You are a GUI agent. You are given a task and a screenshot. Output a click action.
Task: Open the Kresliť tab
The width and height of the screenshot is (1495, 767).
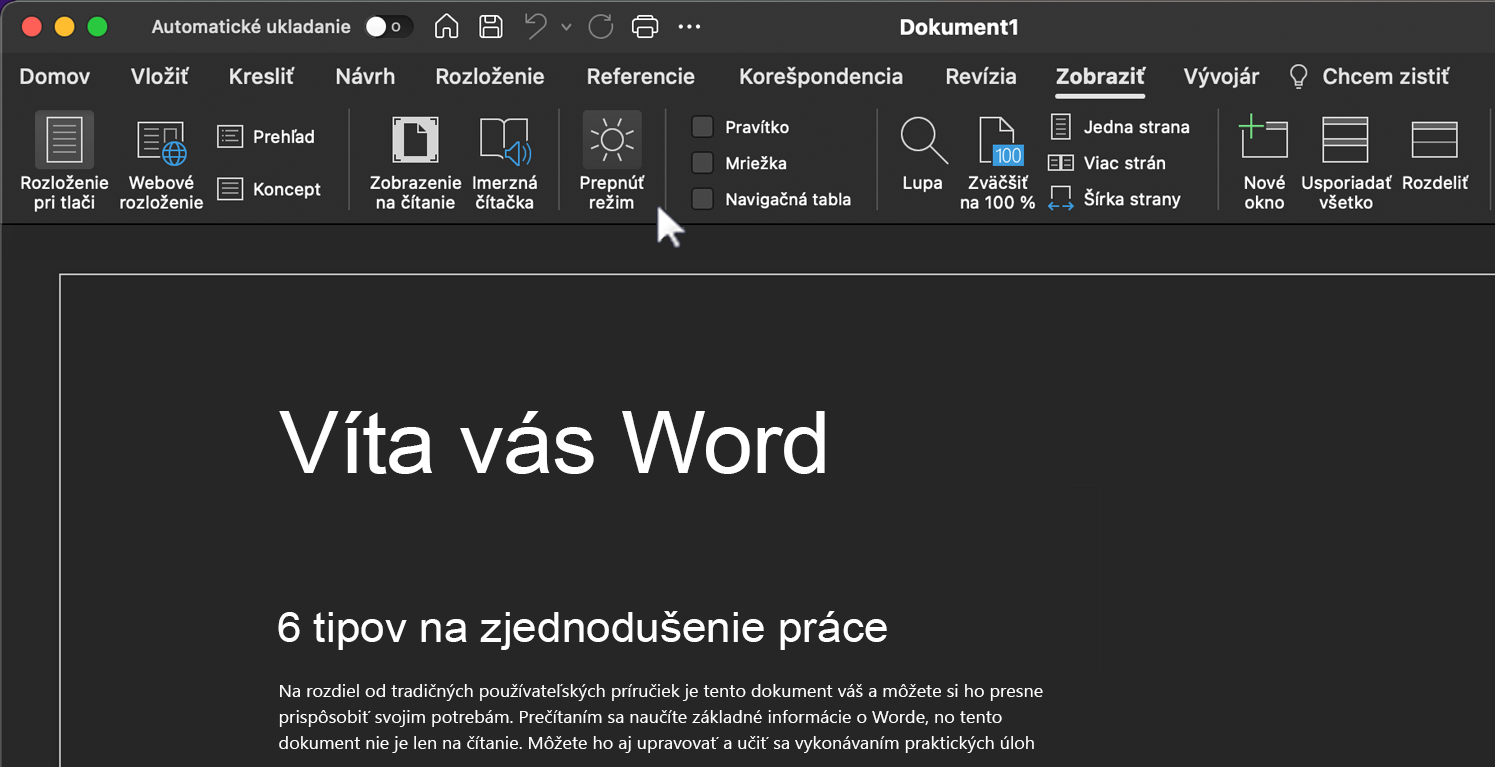262,77
